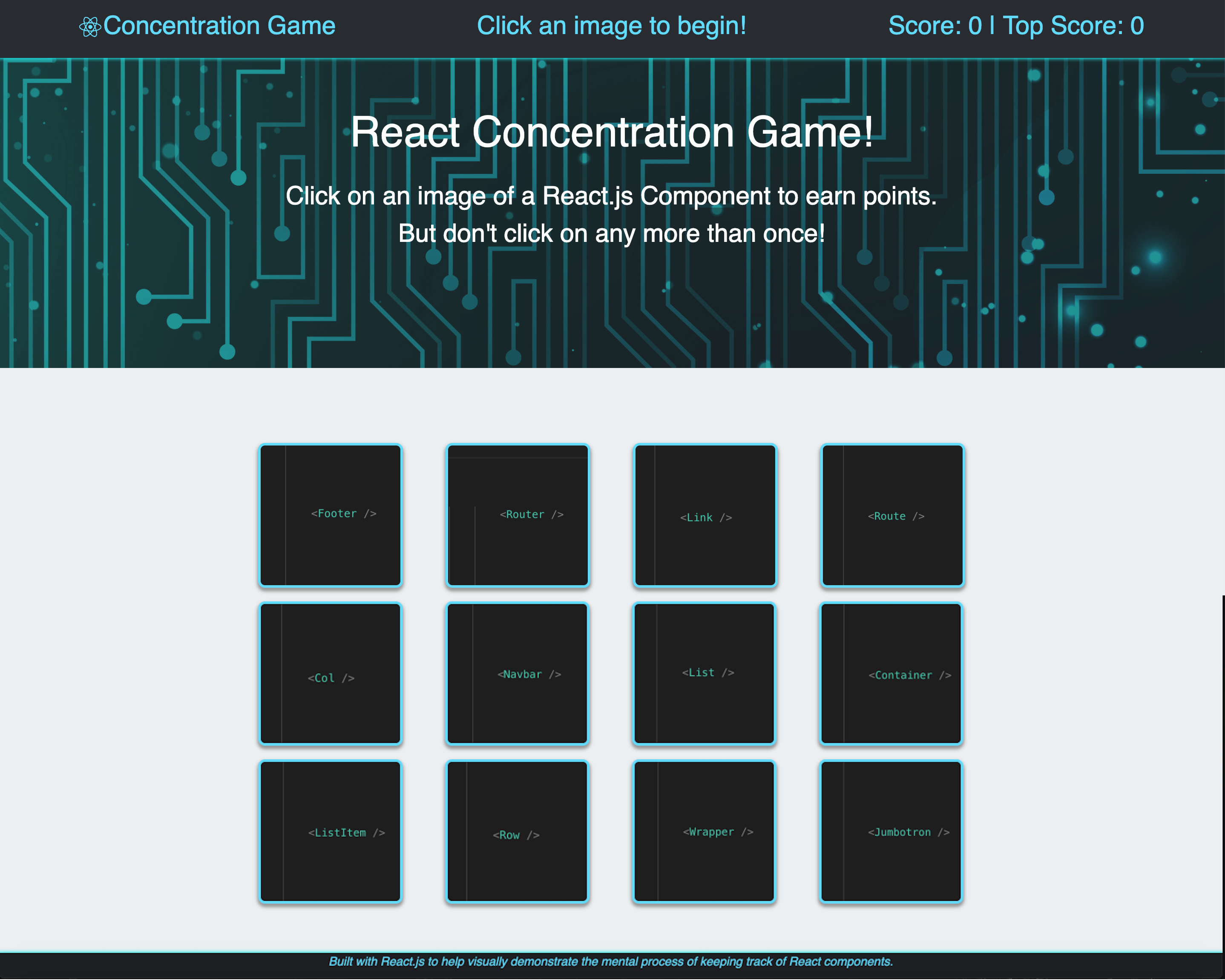Click the footer text about React.js
This screenshot has width=1225, height=980.
point(611,961)
